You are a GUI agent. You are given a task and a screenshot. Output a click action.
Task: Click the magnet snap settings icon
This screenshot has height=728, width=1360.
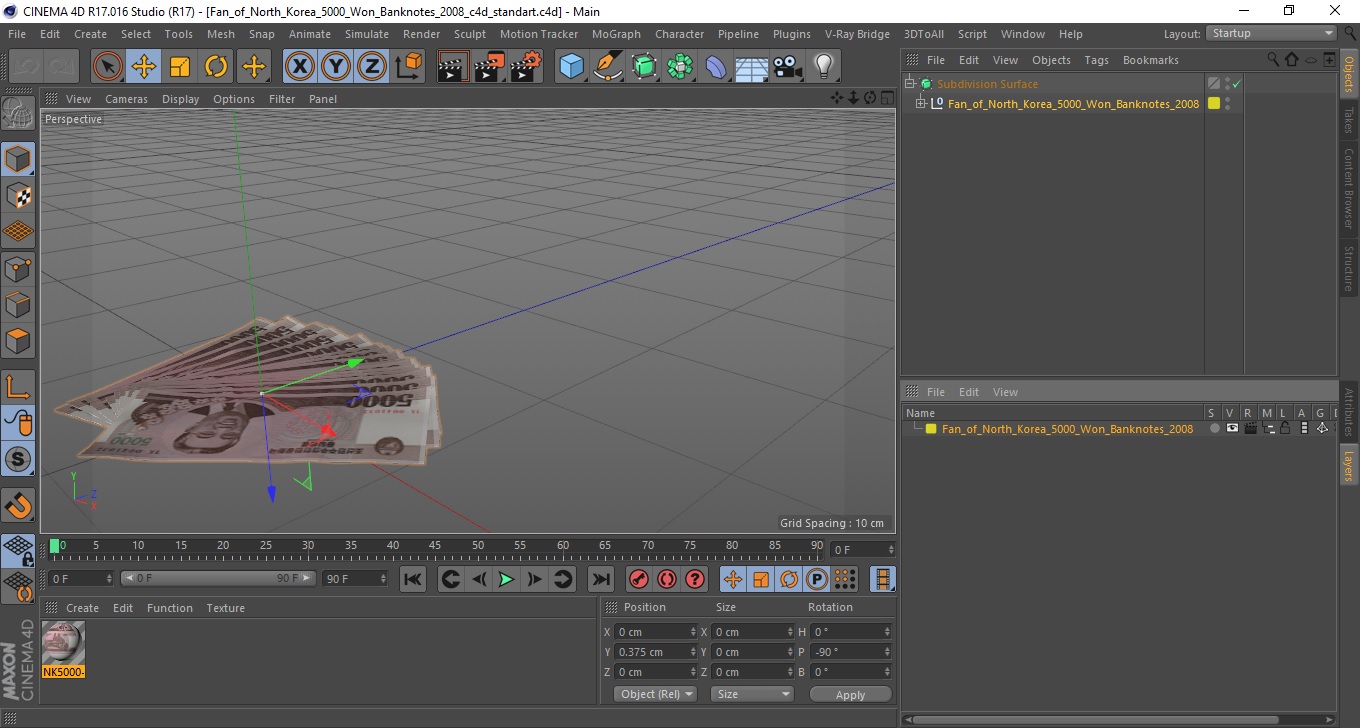18,505
